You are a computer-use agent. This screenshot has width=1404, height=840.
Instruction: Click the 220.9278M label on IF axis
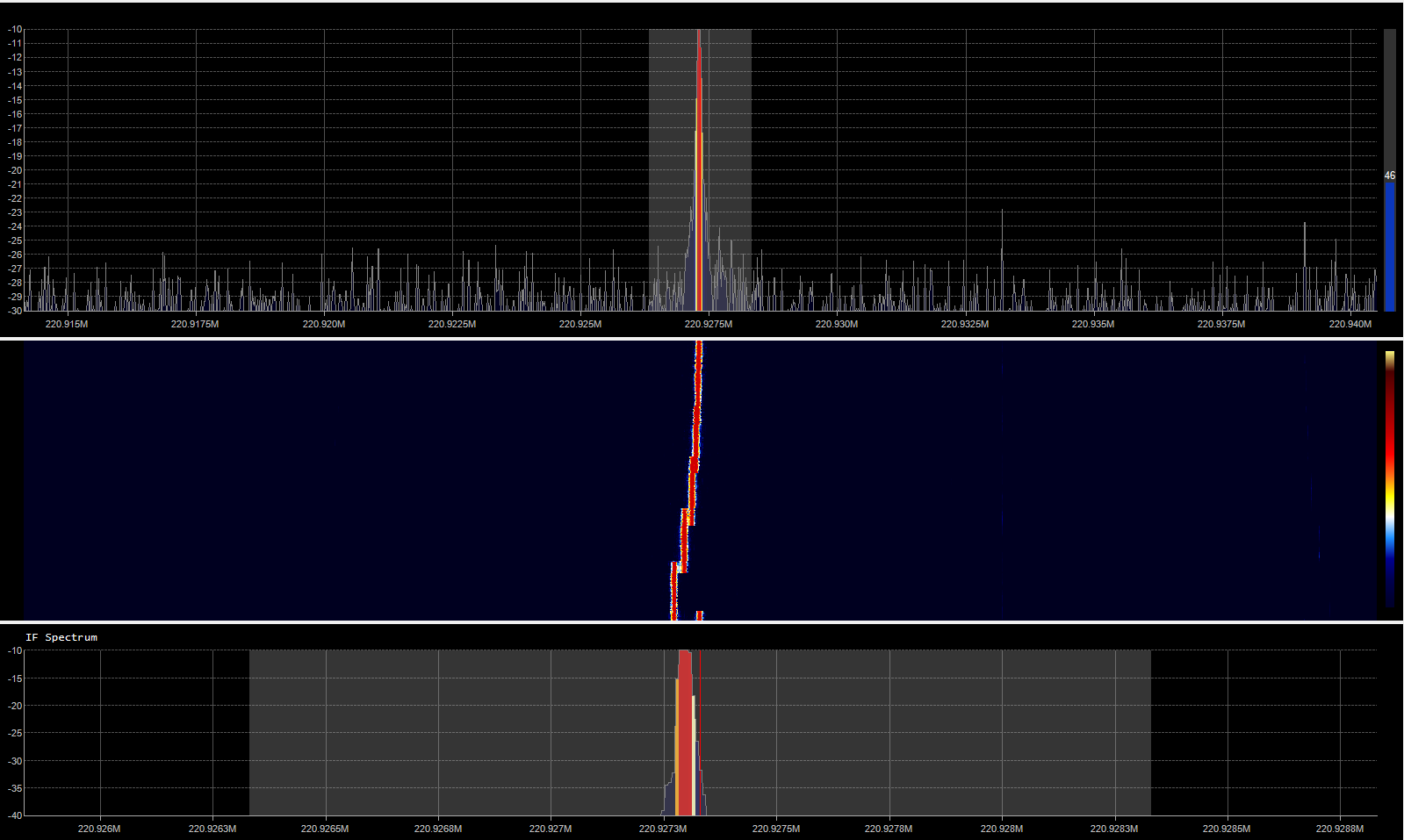889,829
